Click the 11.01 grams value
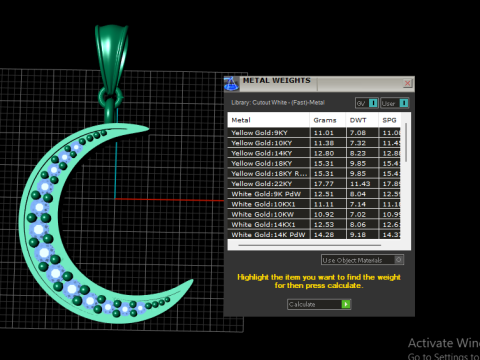 [324, 133]
